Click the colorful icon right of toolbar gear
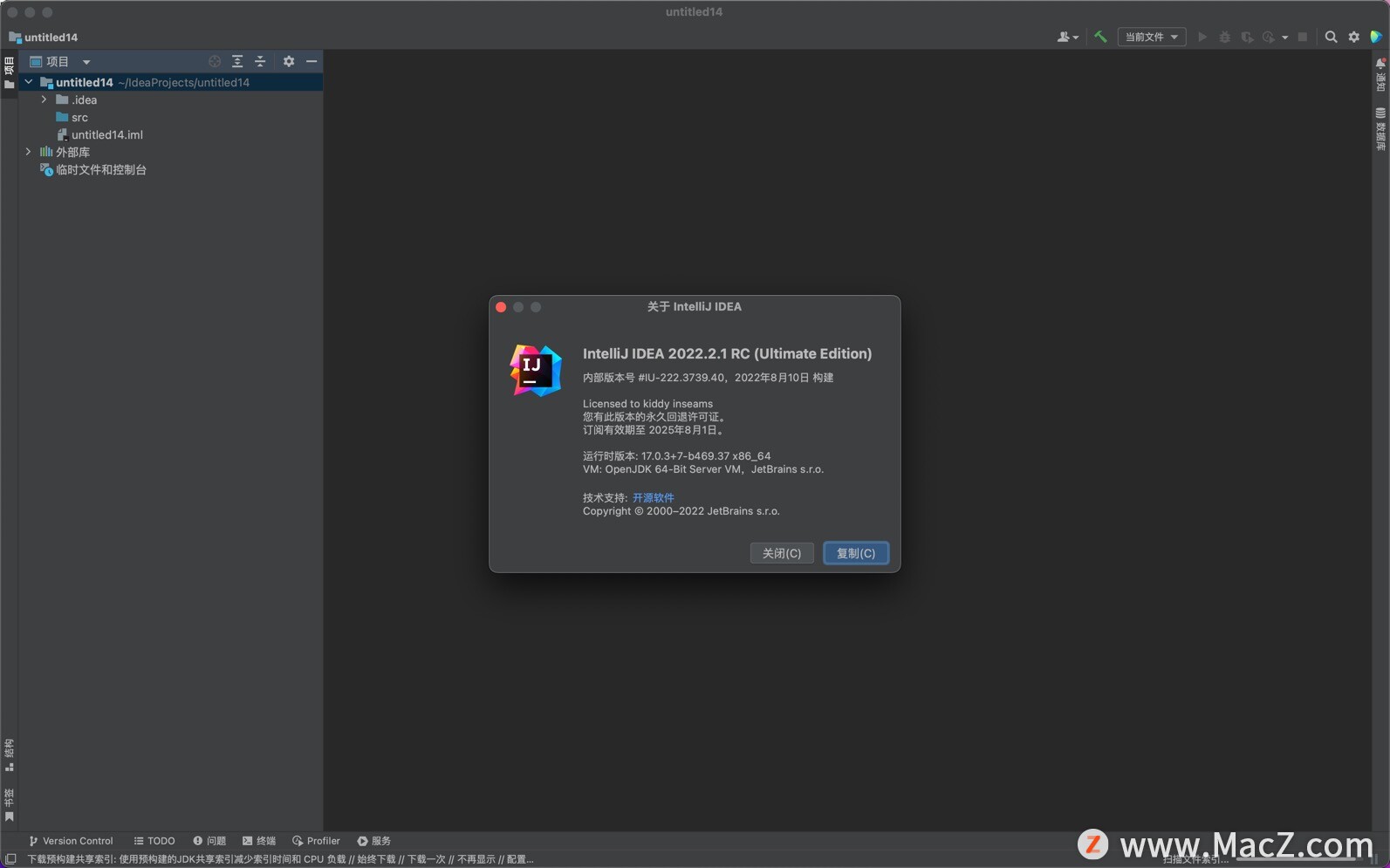Screen dimensions: 1390x868 [x=1376, y=37]
